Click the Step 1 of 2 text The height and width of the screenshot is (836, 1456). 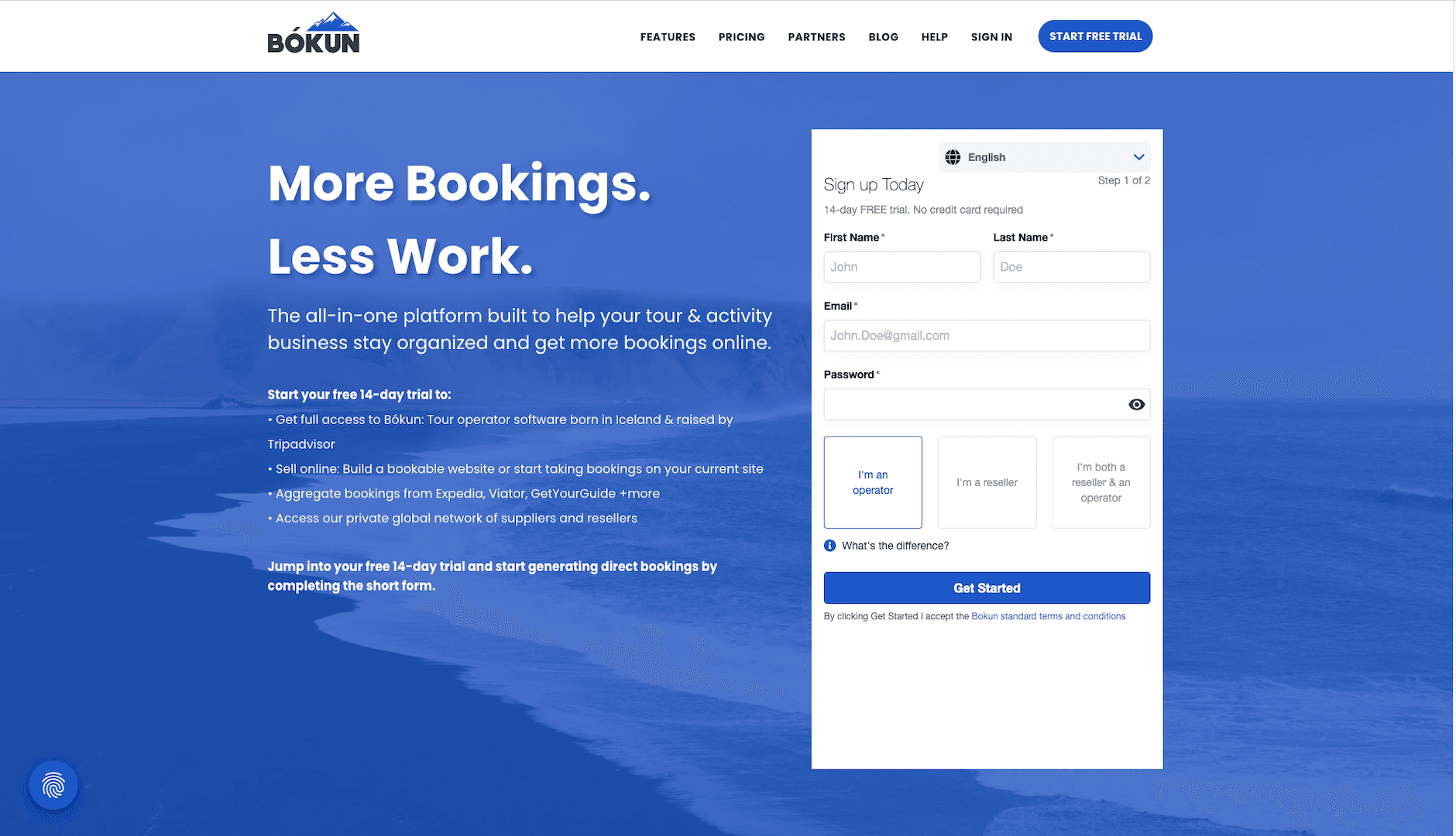[1124, 180]
